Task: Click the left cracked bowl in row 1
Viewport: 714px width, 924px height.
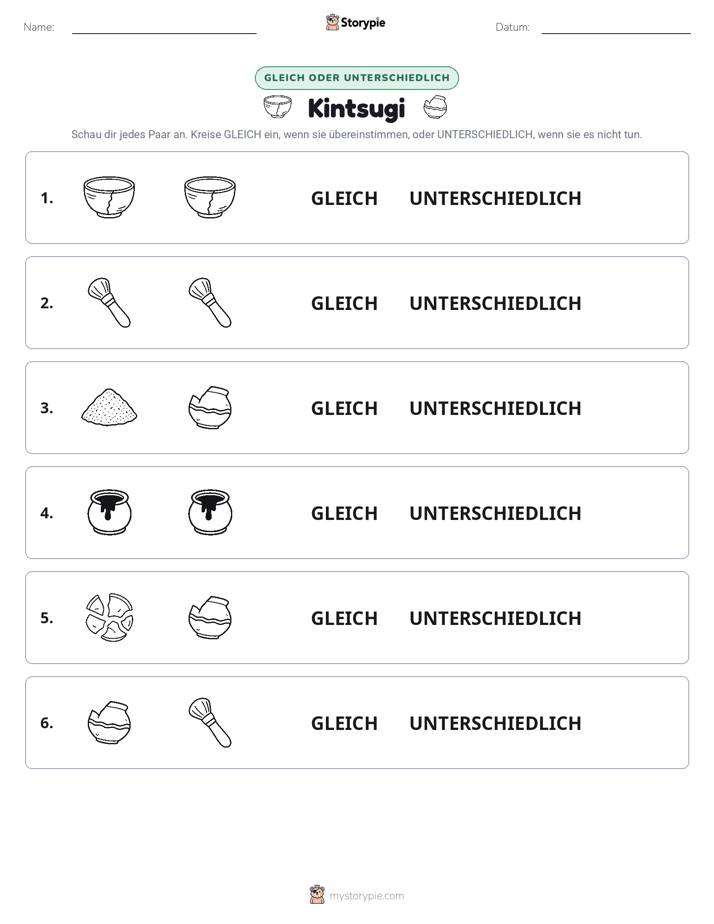Action: (109, 197)
